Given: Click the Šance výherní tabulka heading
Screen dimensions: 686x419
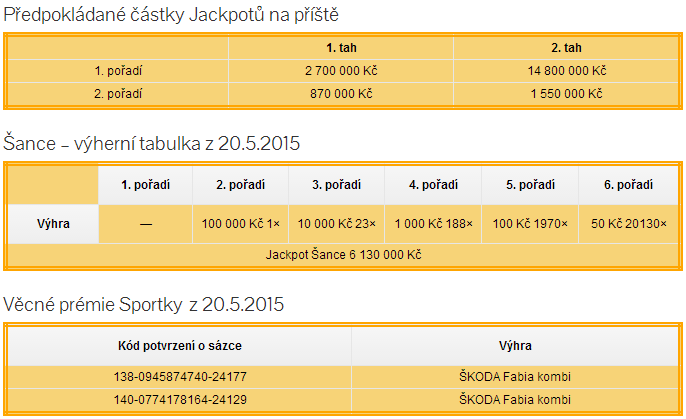Looking at the screenshot, I should [x=151, y=143].
